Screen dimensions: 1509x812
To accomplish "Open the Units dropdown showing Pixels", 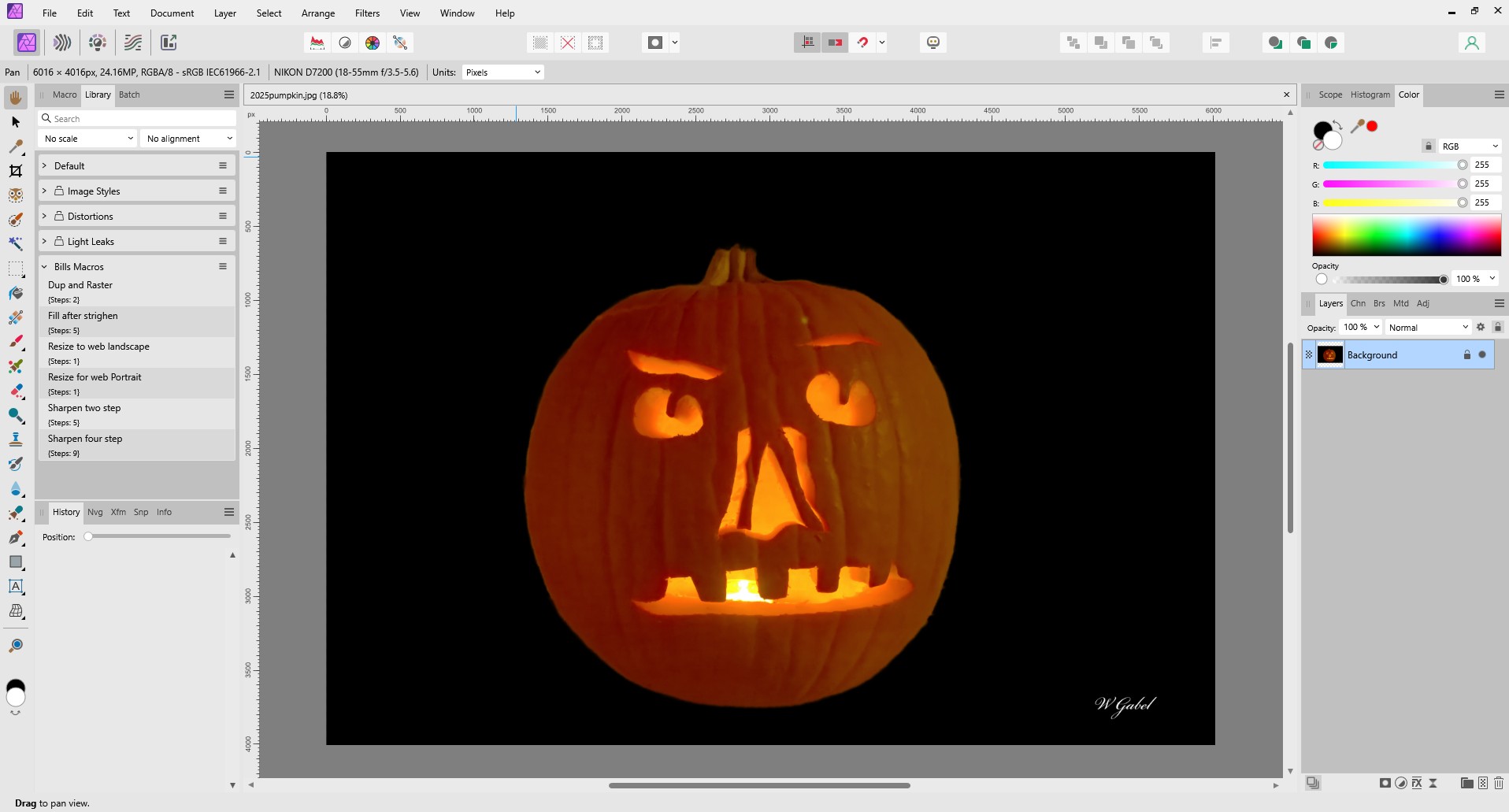I will [x=502, y=72].
